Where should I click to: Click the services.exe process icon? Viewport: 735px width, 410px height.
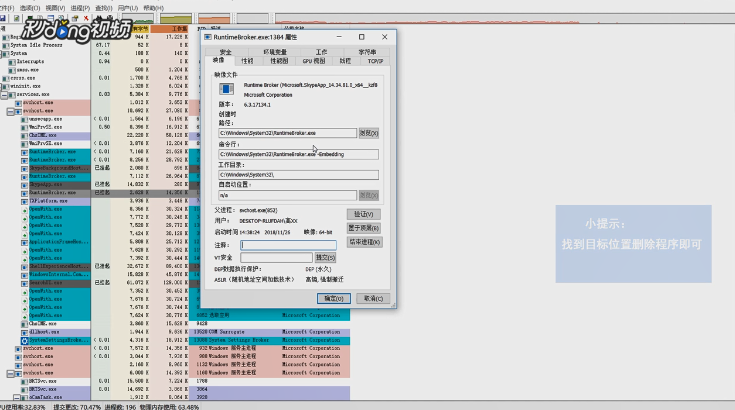pyautogui.click(x=12, y=95)
